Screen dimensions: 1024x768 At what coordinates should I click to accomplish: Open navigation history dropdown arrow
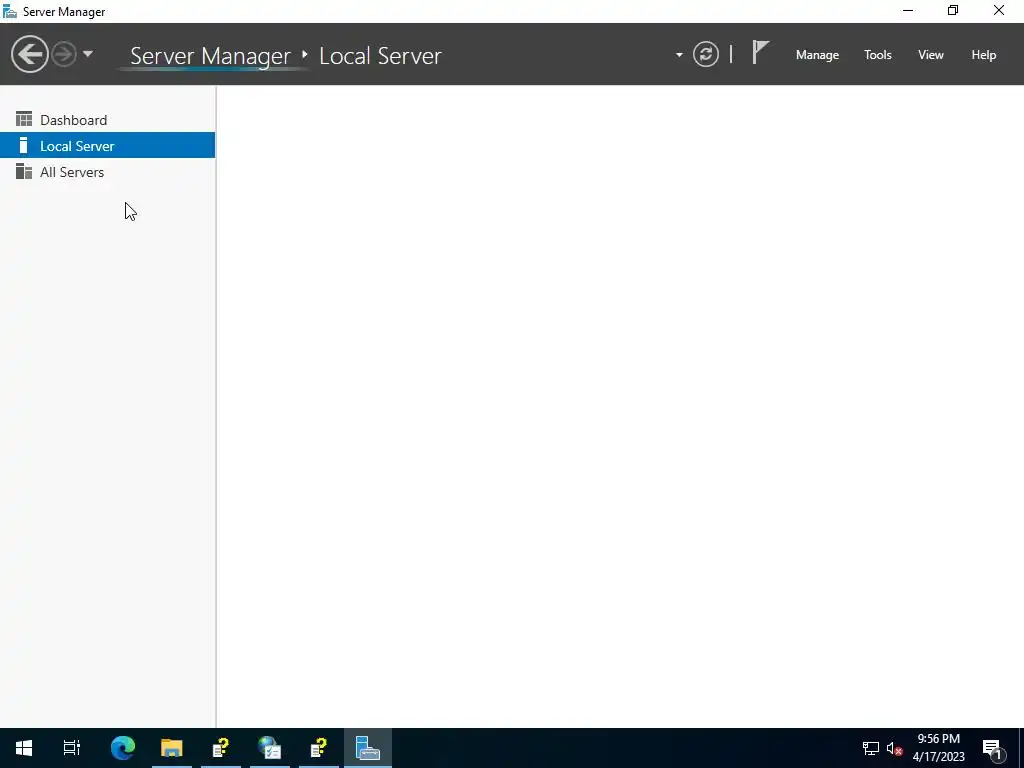click(88, 54)
